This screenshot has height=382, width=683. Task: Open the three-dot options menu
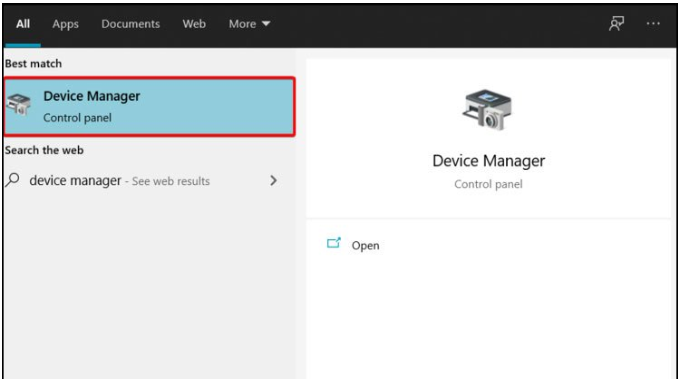coord(653,24)
